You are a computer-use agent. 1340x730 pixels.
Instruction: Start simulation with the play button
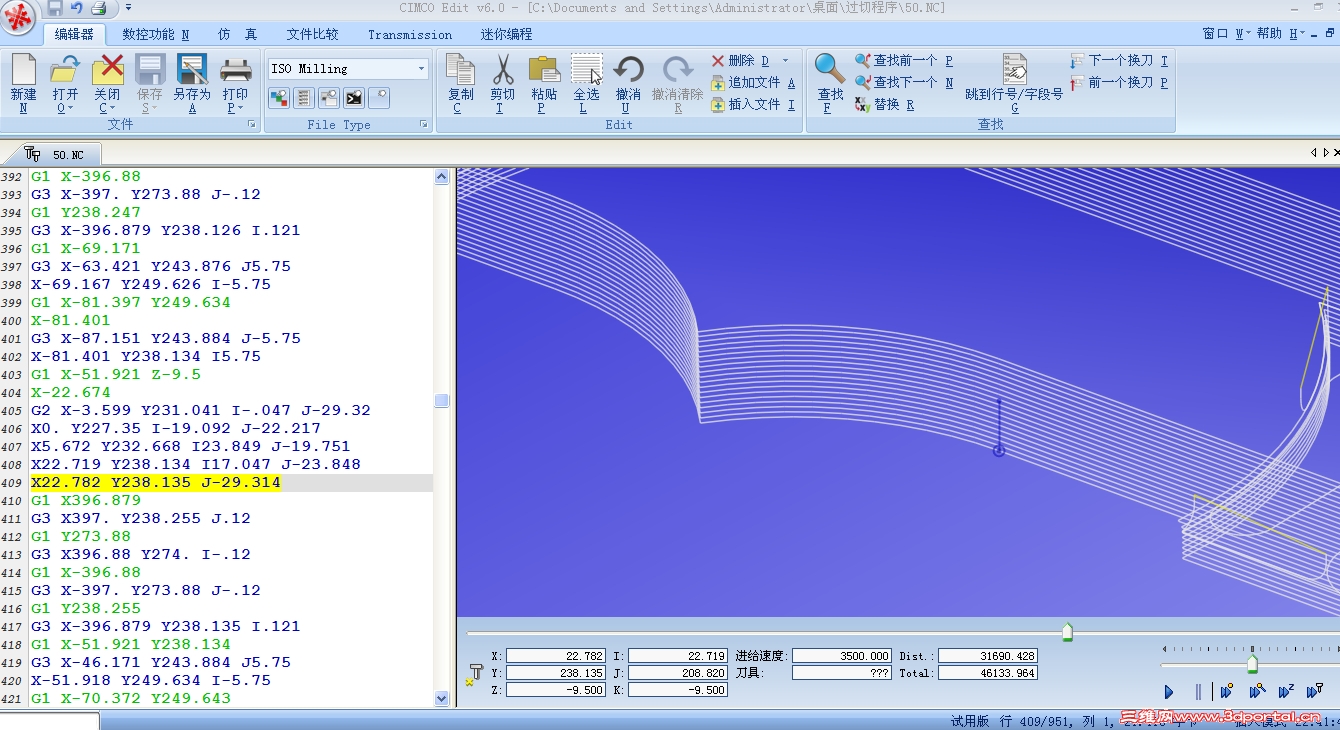click(1169, 691)
